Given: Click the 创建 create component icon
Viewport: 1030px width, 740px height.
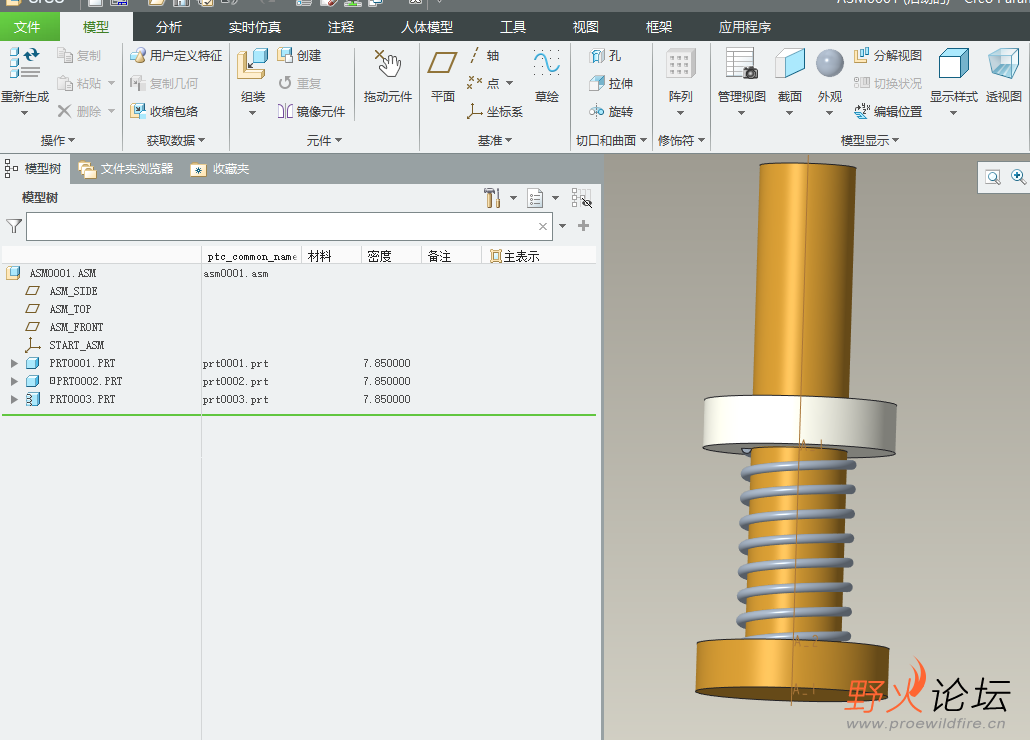Looking at the screenshot, I should click(x=300, y=56).
